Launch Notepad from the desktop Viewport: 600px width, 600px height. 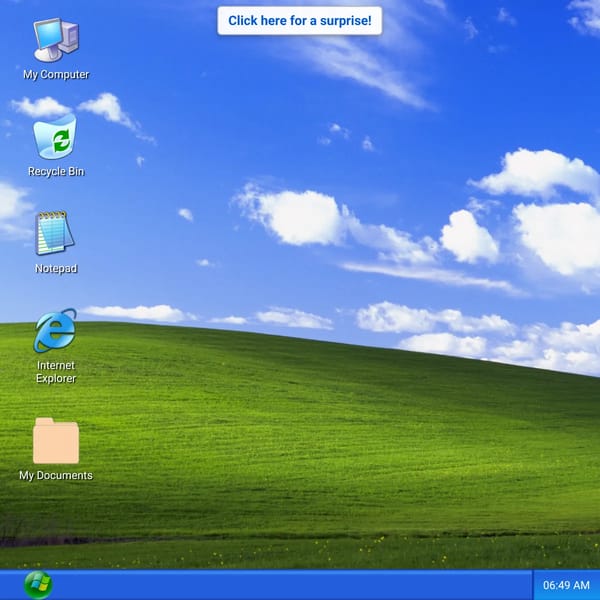point(55,233)
